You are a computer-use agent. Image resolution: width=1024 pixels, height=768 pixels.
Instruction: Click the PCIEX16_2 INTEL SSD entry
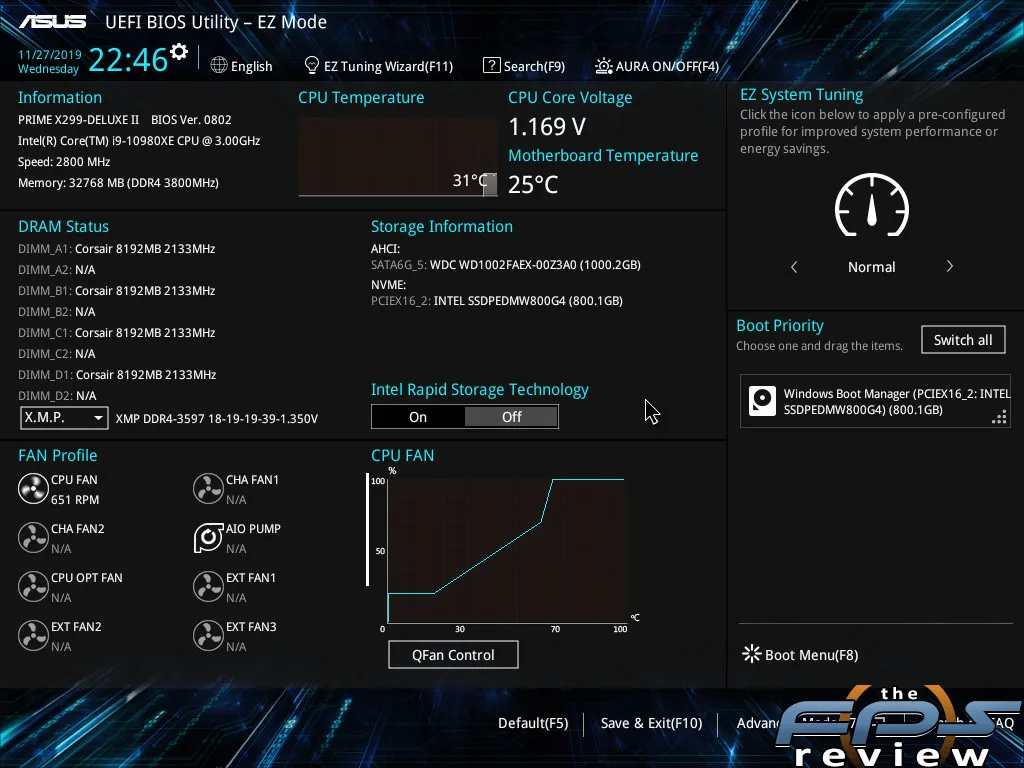click(496, 300)
